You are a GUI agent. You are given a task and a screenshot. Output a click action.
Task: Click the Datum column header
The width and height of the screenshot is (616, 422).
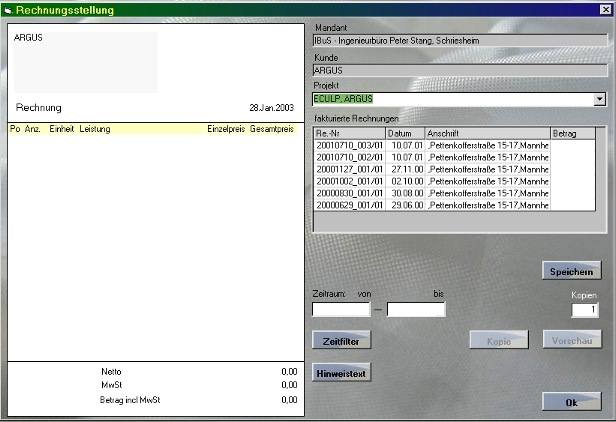point(405,133)
